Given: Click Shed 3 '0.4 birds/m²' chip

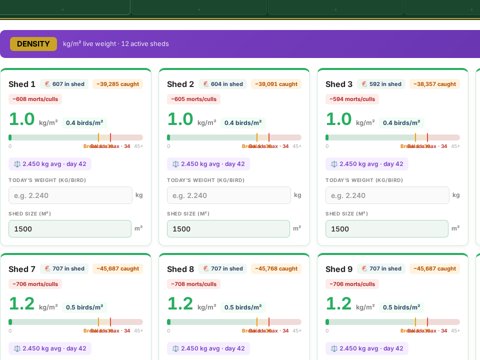Looking at the screenshot, I should [401, 123].
